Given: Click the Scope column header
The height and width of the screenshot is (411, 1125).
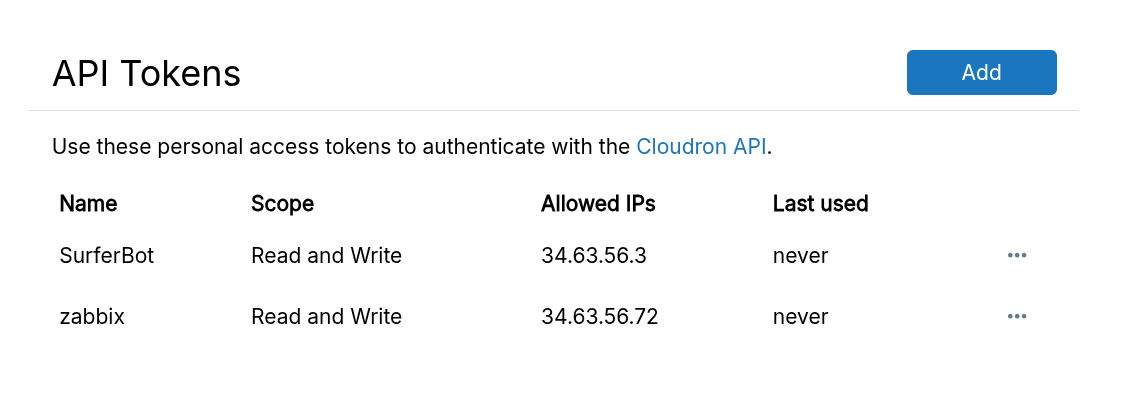Looking at the screenshot, I should (282, 204).
